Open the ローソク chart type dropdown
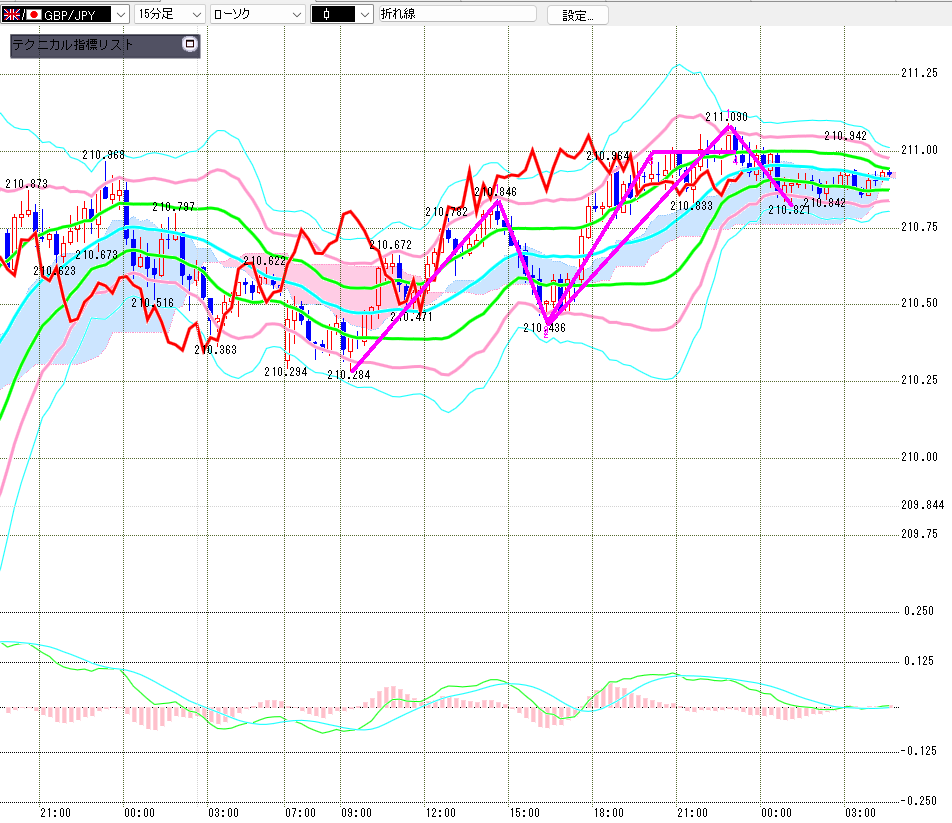This screenshot has width=952, height=823. coord(257,14)
